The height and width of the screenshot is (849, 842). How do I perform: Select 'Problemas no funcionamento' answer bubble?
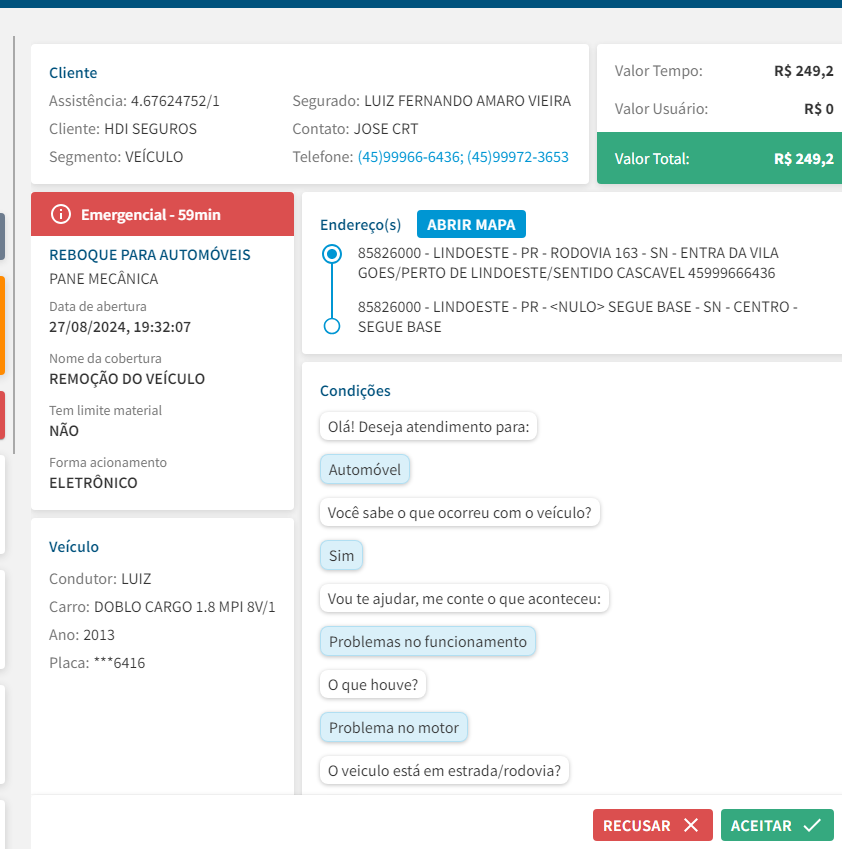point(428,641)
